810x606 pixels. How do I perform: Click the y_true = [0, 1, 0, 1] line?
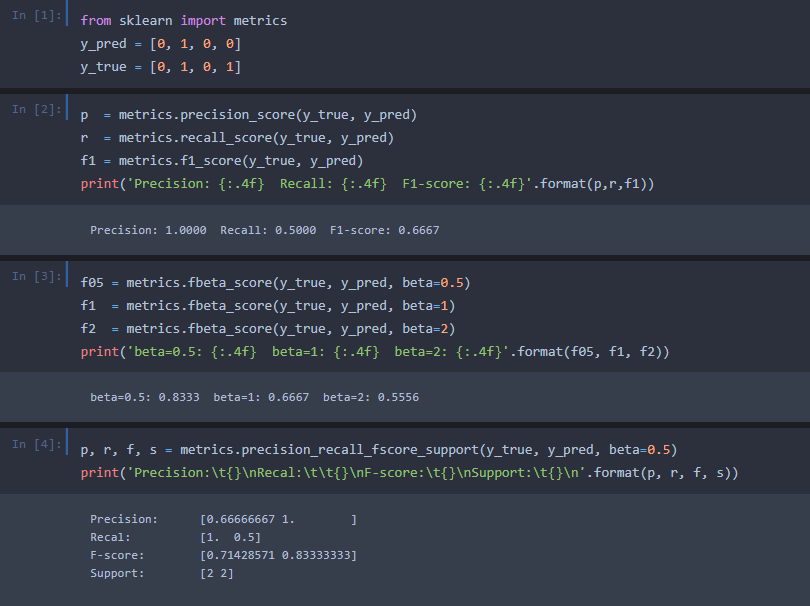click(x=161, y=67)
